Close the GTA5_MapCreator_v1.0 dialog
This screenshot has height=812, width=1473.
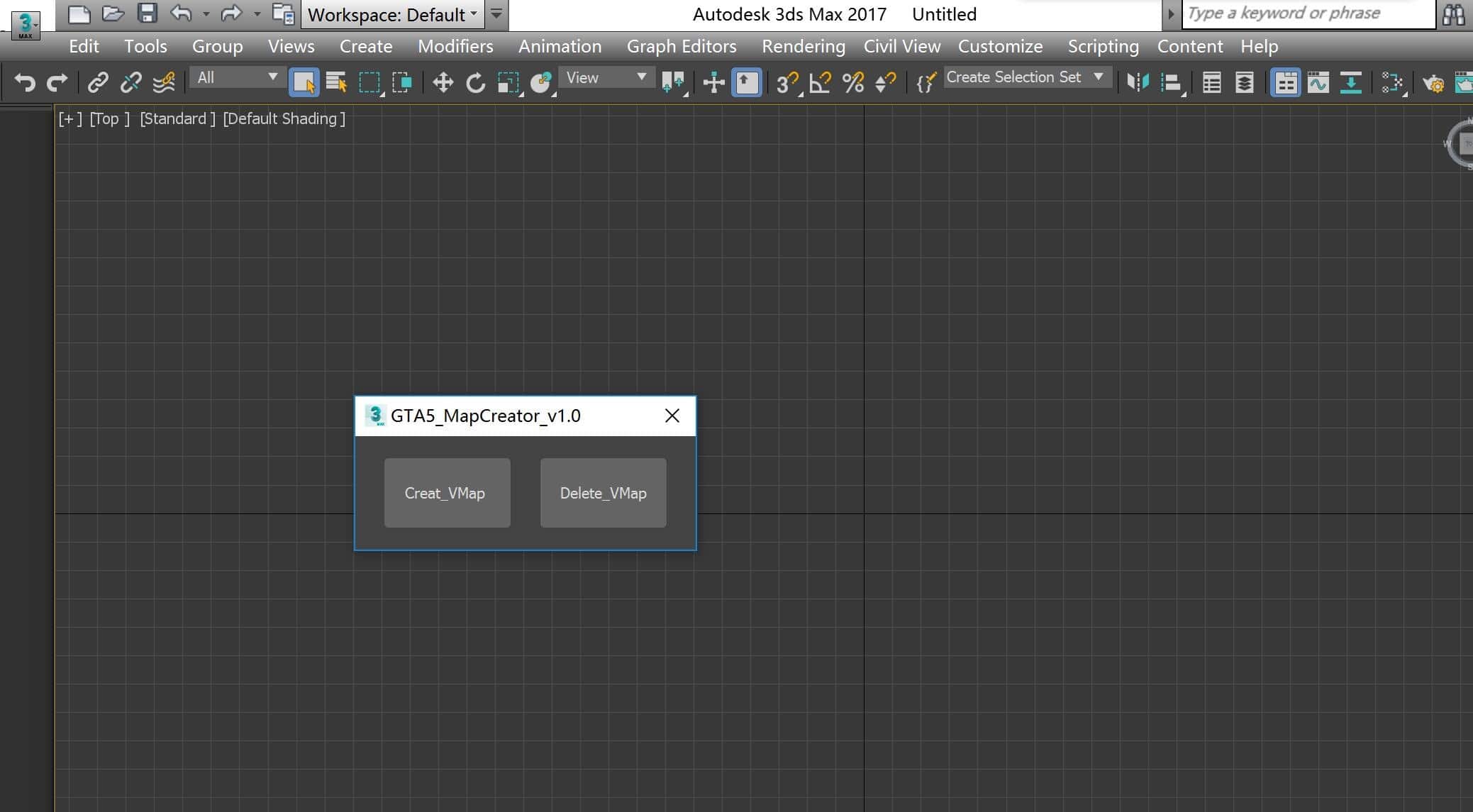point(672,416)
